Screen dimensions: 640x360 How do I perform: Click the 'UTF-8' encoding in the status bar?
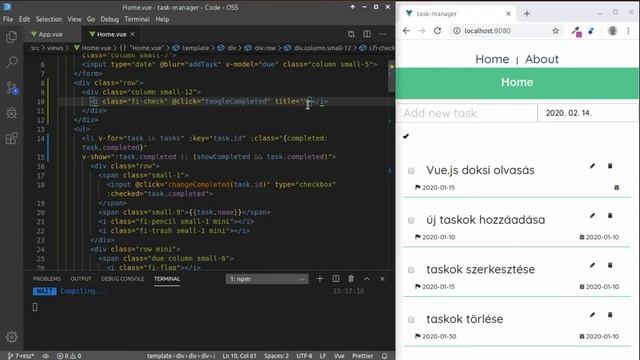304,356
